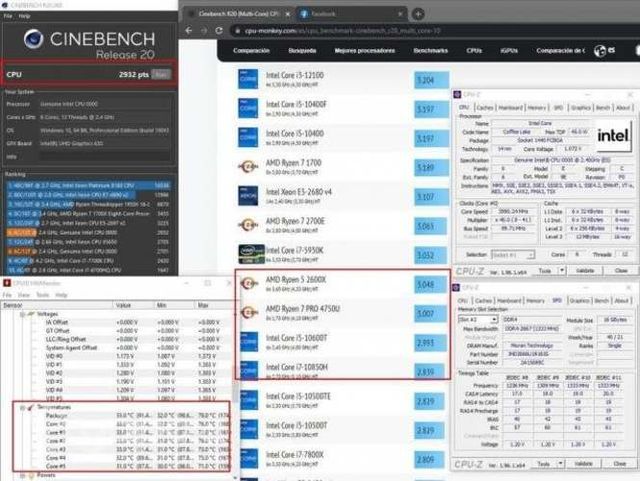The image size is (640, 481).
Task: Open the Benchmarks link in site navigation
Action: [x=430, y=50]
